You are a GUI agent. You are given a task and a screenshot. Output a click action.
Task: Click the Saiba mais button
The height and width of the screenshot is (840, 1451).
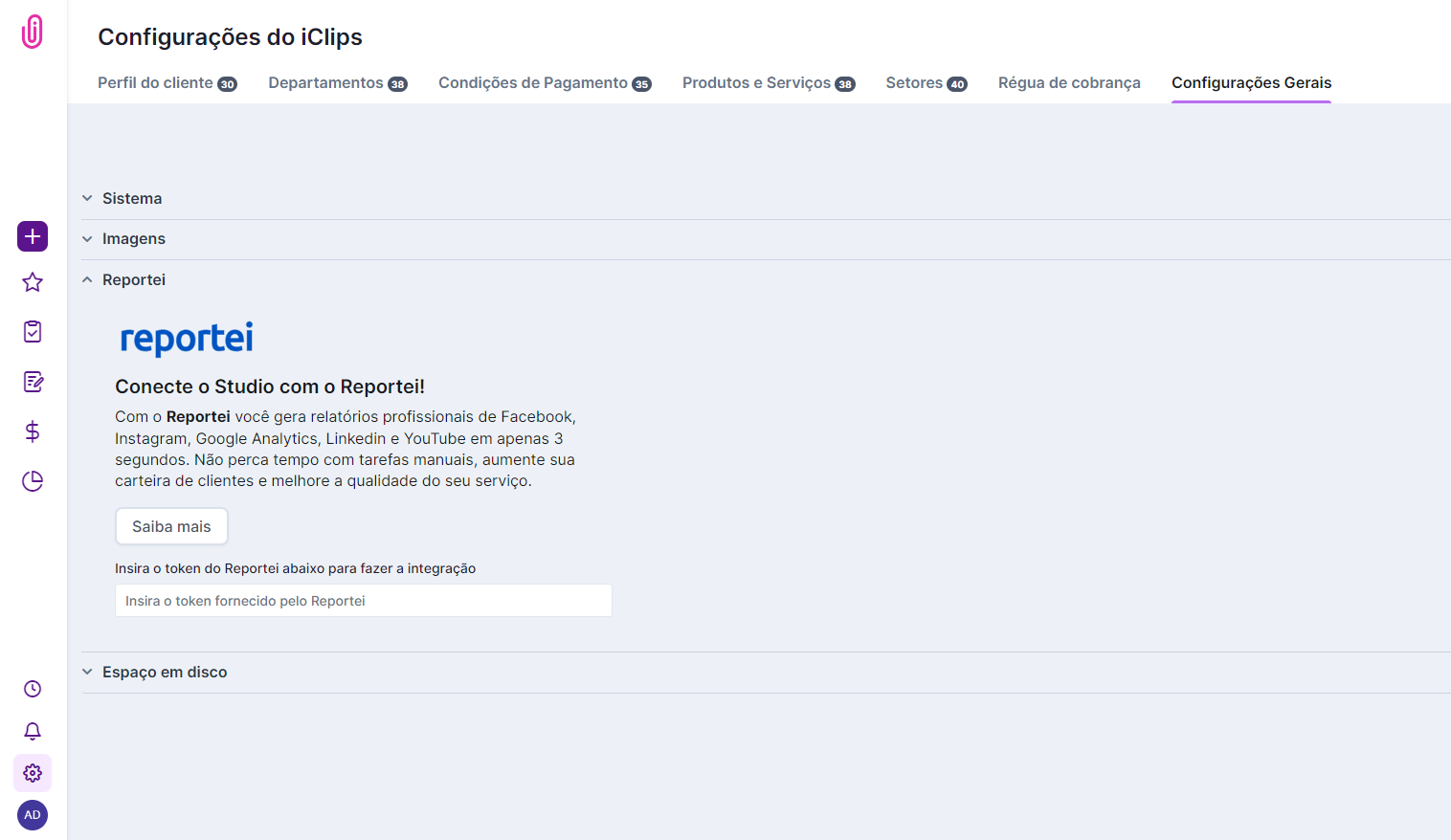(x=171, y=525)
